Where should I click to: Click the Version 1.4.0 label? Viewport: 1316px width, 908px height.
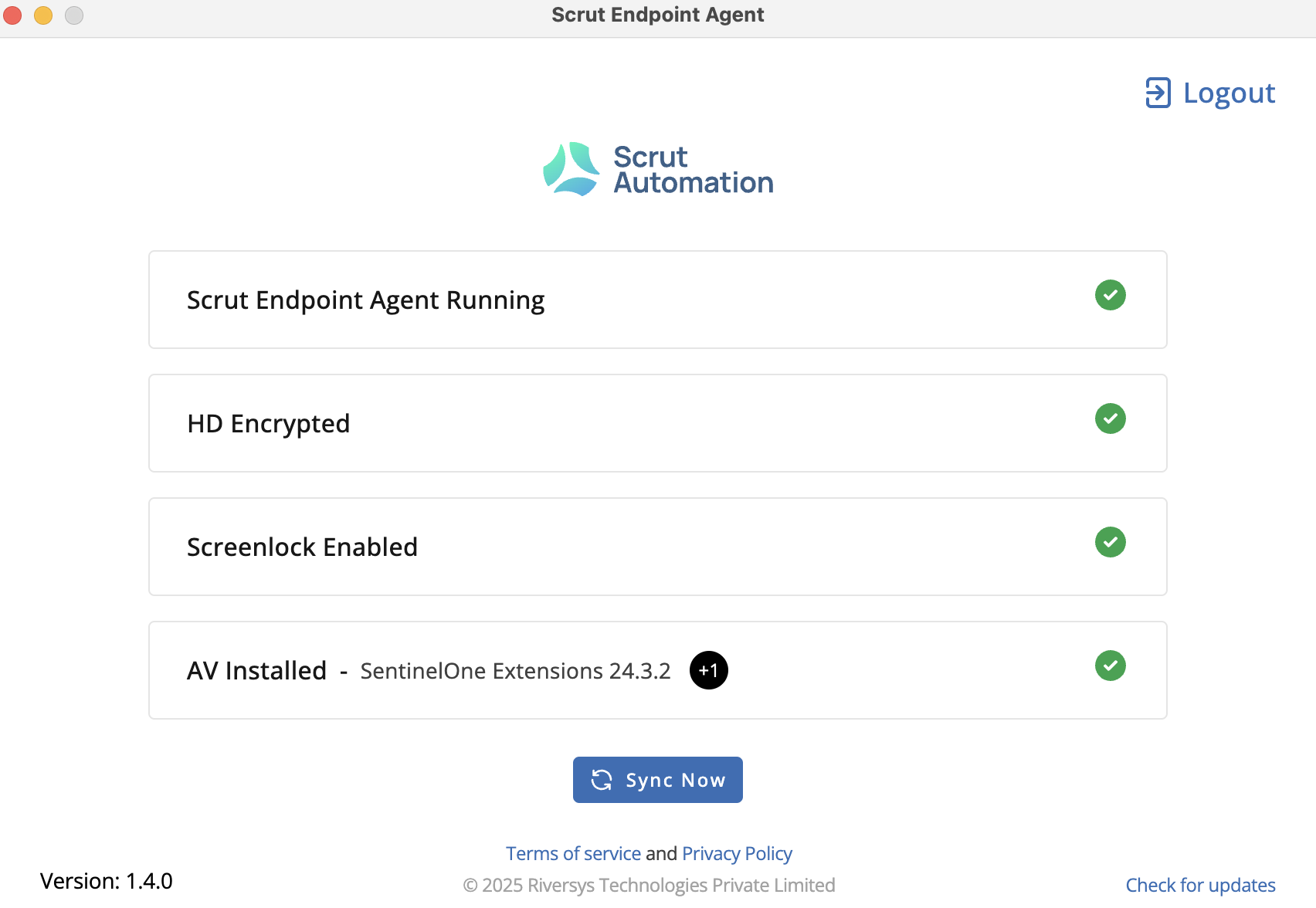click(107, 881)
